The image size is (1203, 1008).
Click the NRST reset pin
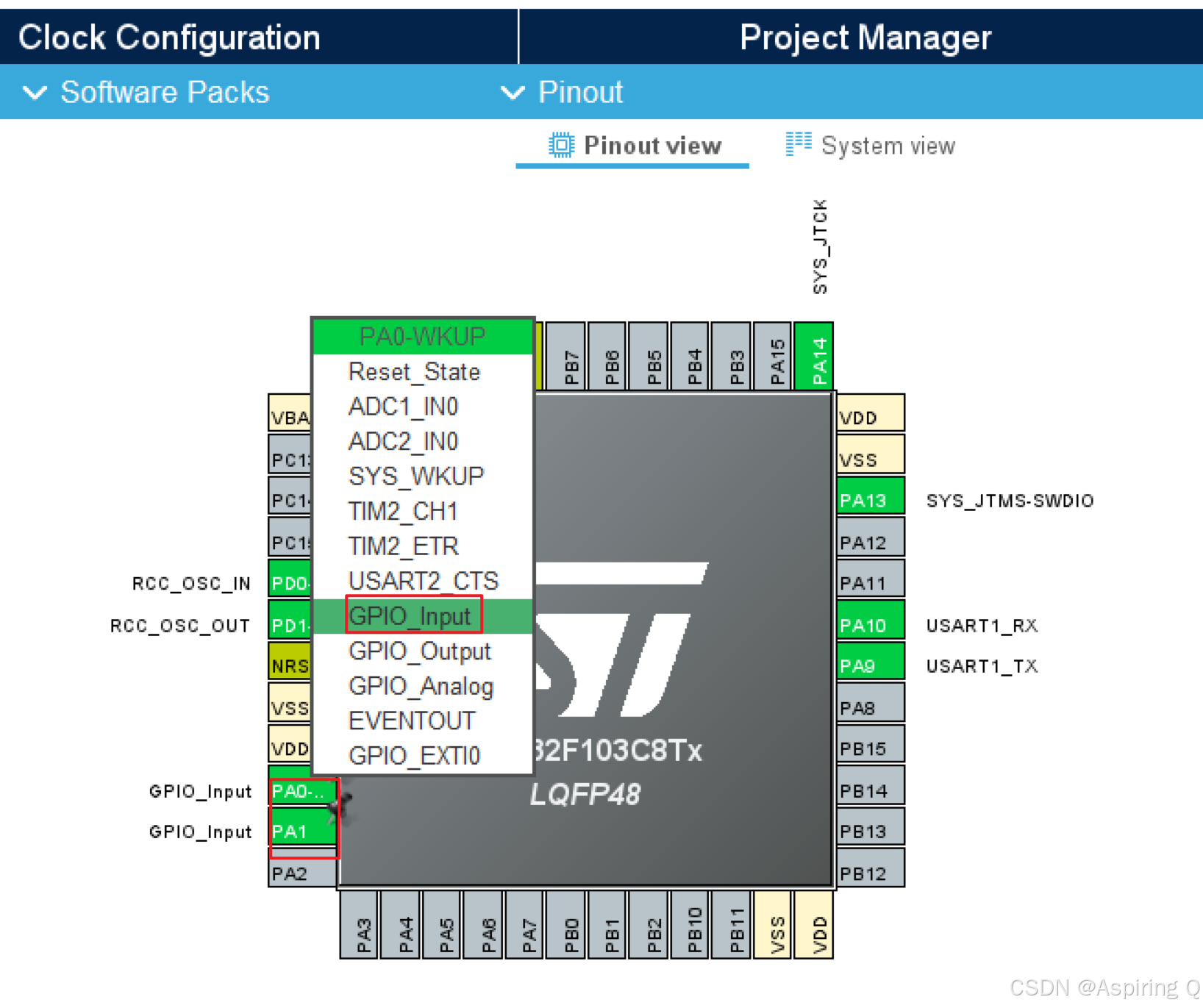290,662
